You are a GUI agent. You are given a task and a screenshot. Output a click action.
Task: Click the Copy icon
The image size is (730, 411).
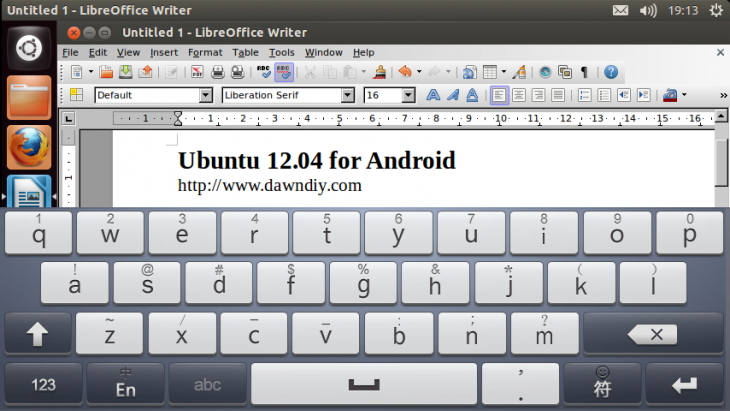pos(330,72)
